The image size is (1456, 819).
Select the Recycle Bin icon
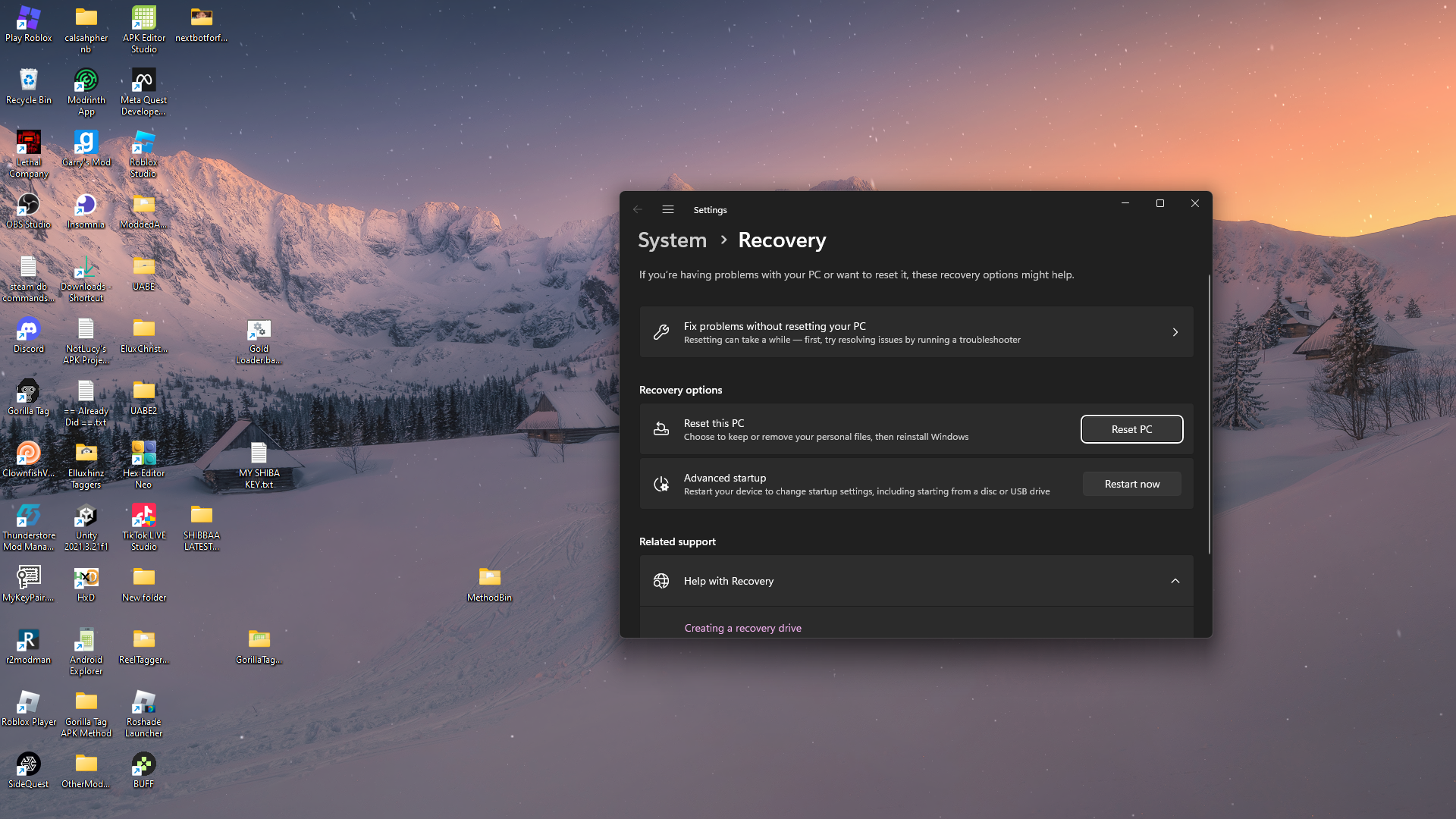pyautogui.click(x=29, y=81)
